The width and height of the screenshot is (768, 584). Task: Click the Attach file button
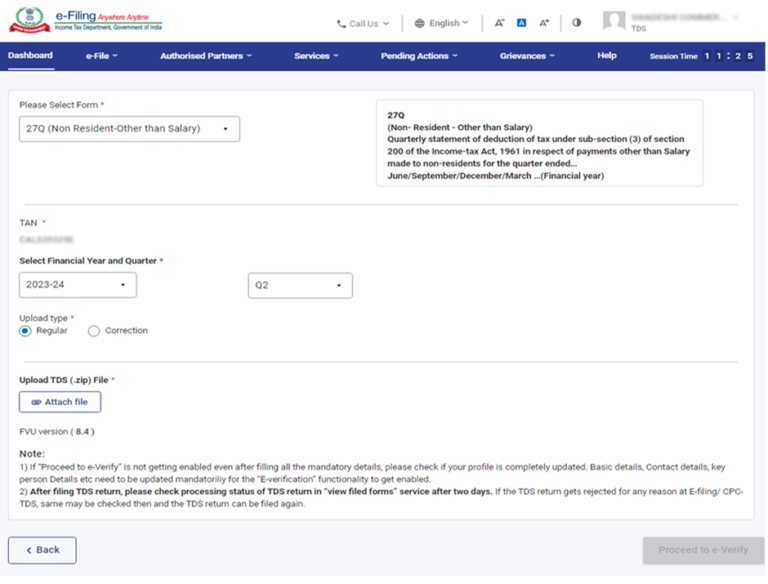click(x=60, y=402)
